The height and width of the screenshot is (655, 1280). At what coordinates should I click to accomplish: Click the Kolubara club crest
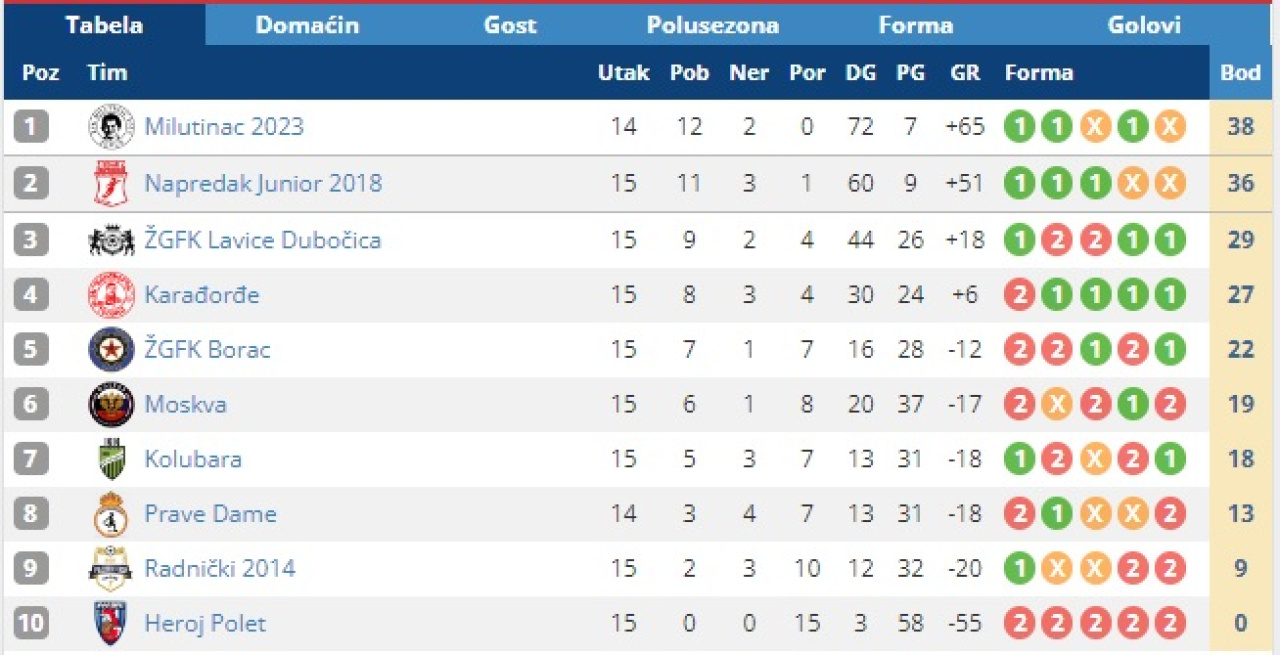point(111,459)
